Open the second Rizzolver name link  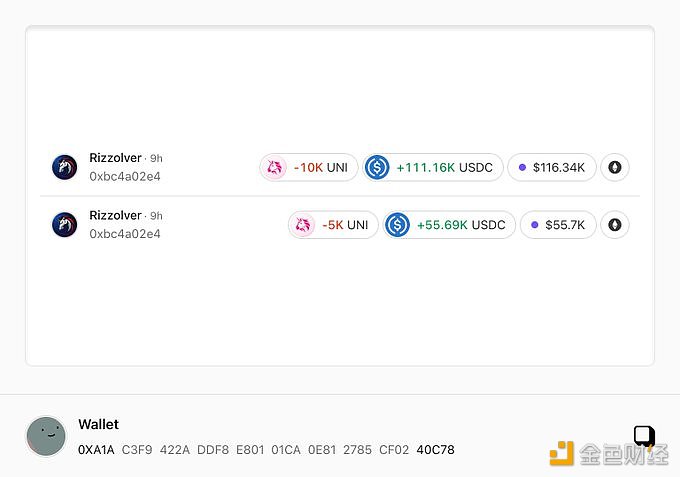(115, 215)
